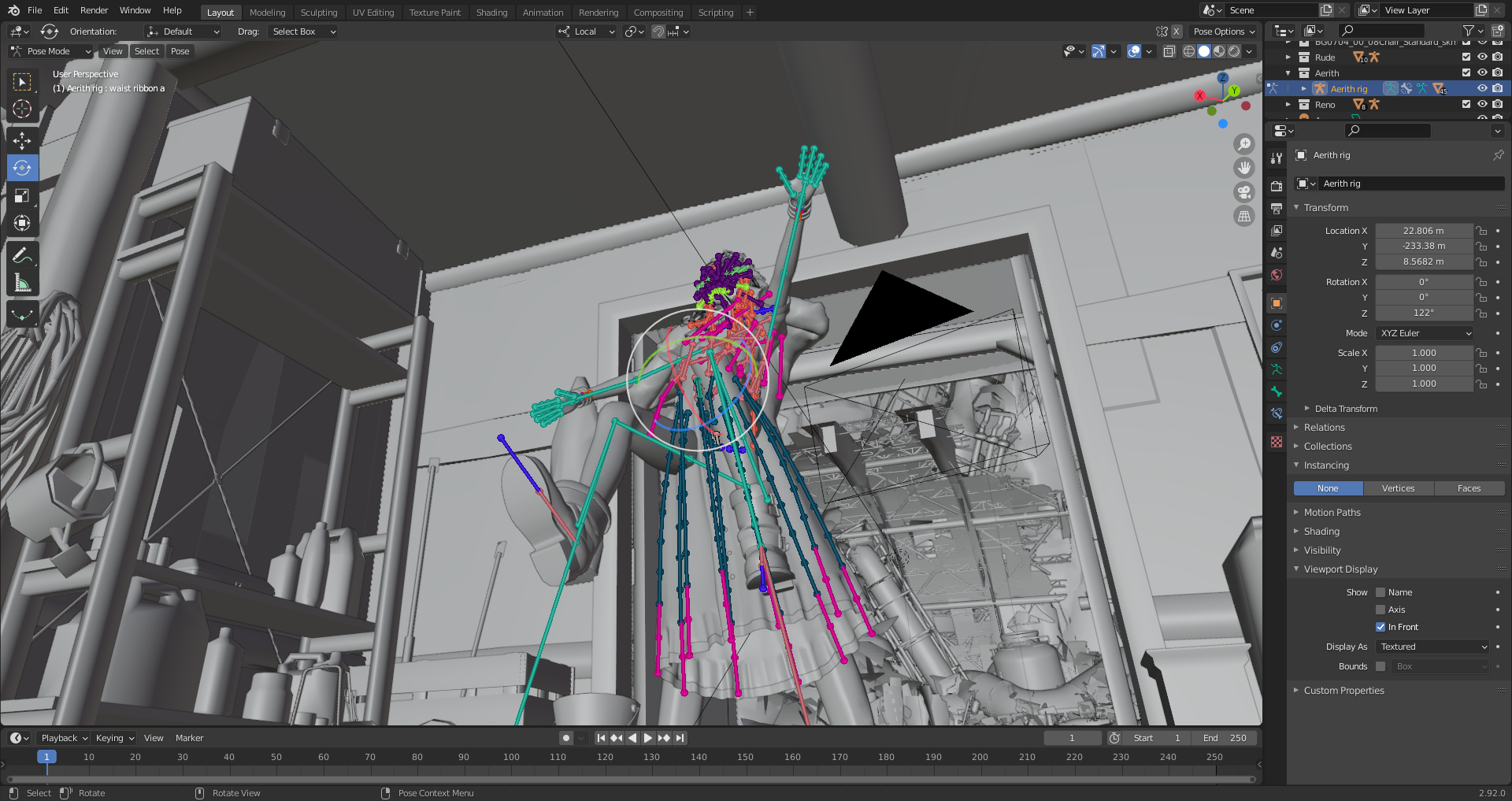1512x801 pixels.
Task: Open the XYZ Euler rotation mode dropdown
Action: click(1425, 333)
